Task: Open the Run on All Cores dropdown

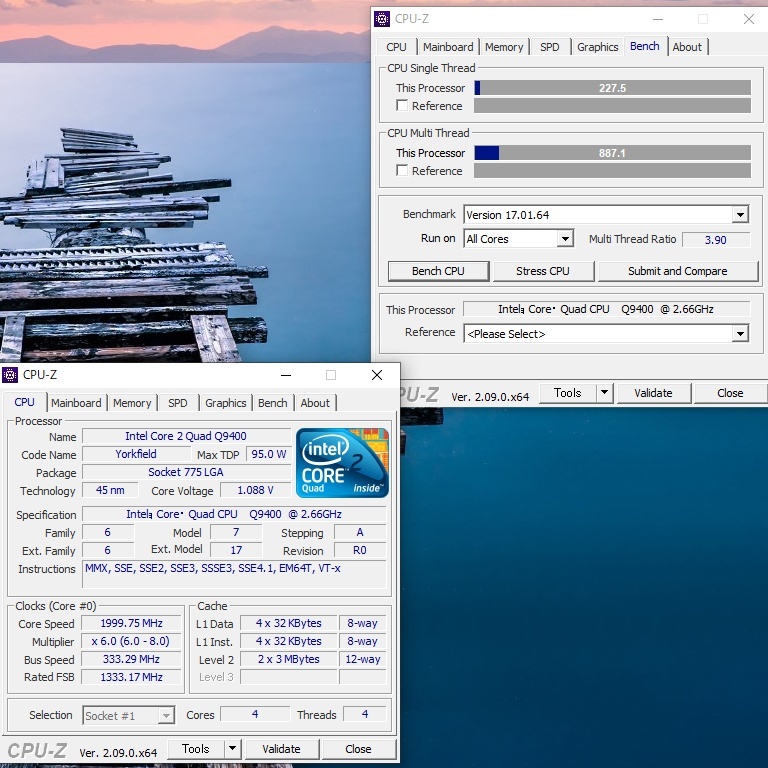Action: (x=565, y=239)
